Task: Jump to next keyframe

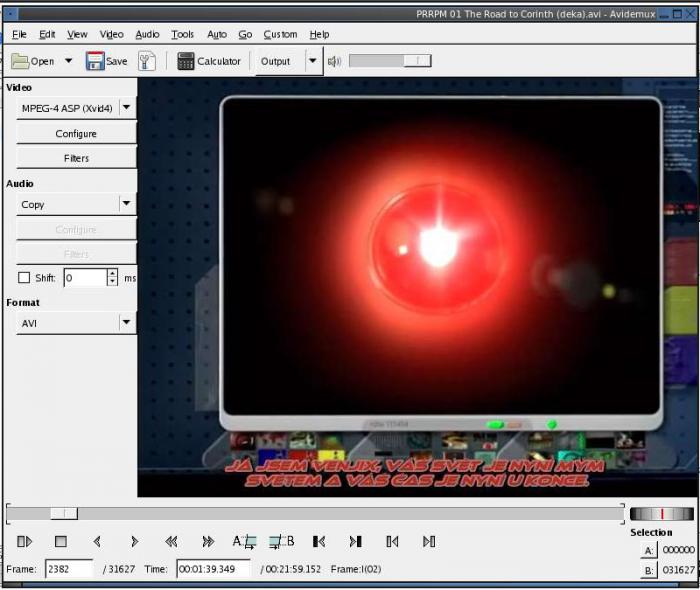Action: point(208,542)
